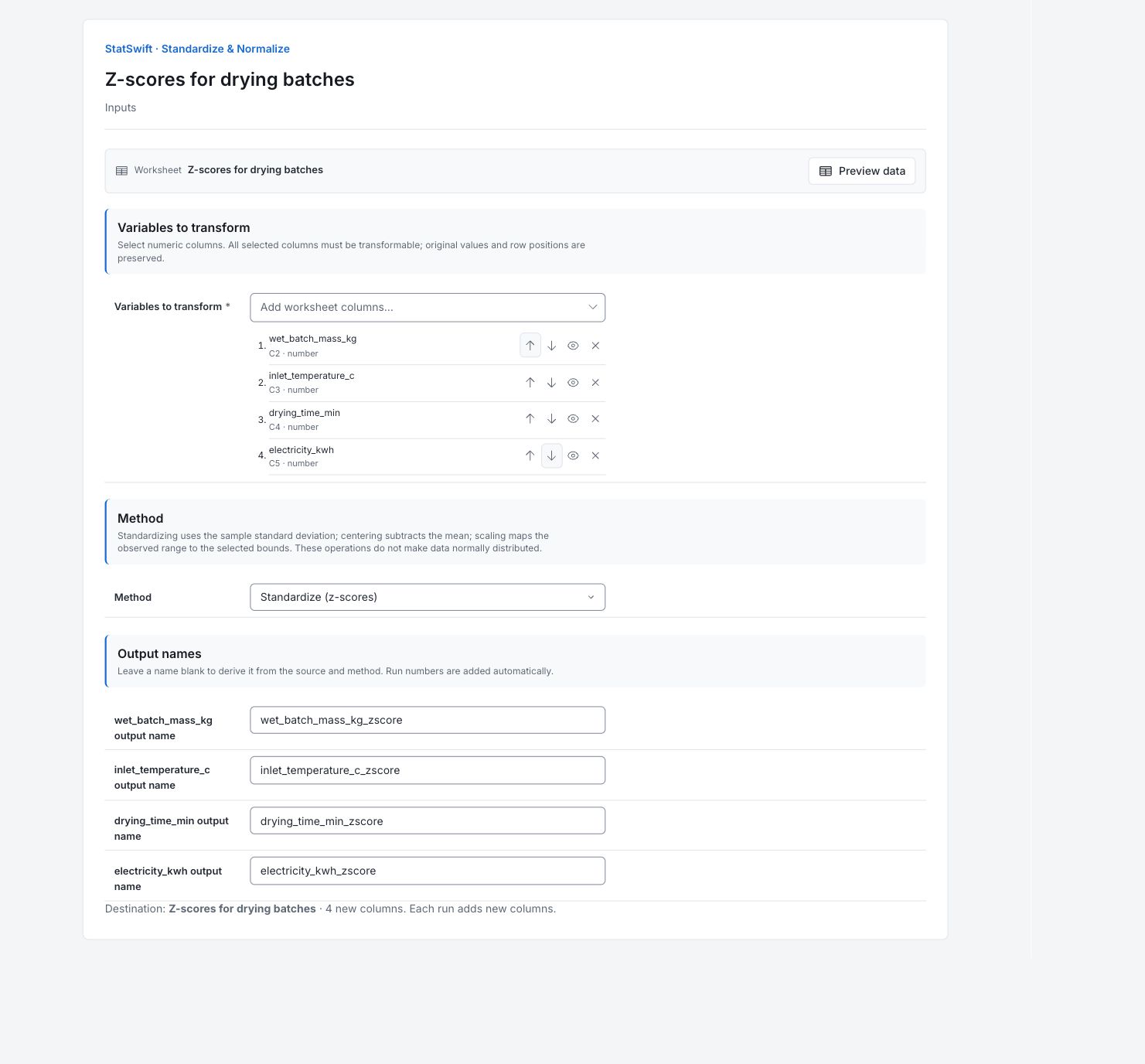The width and height of the screenshot is (1145, 1064).
Task: Move wet_batch_mass_kg down in list
Action: pos(552,346)
